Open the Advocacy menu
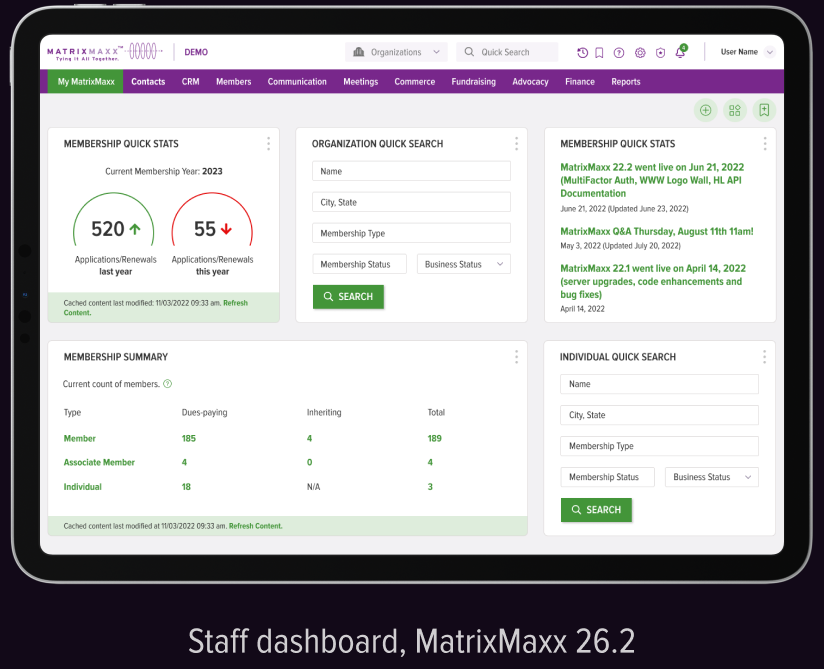 (x=530, y=81)
